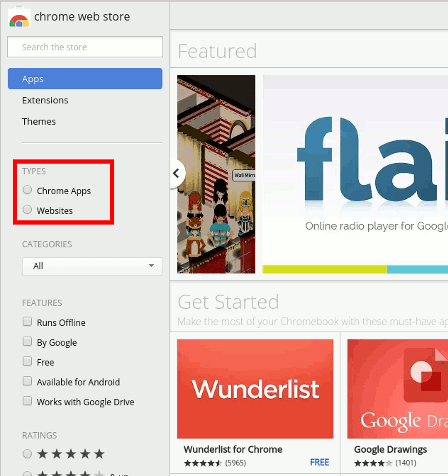This screenshot has width=448, height=476.
Task: Open the online radio player featured banner
Action: [355, 174]
